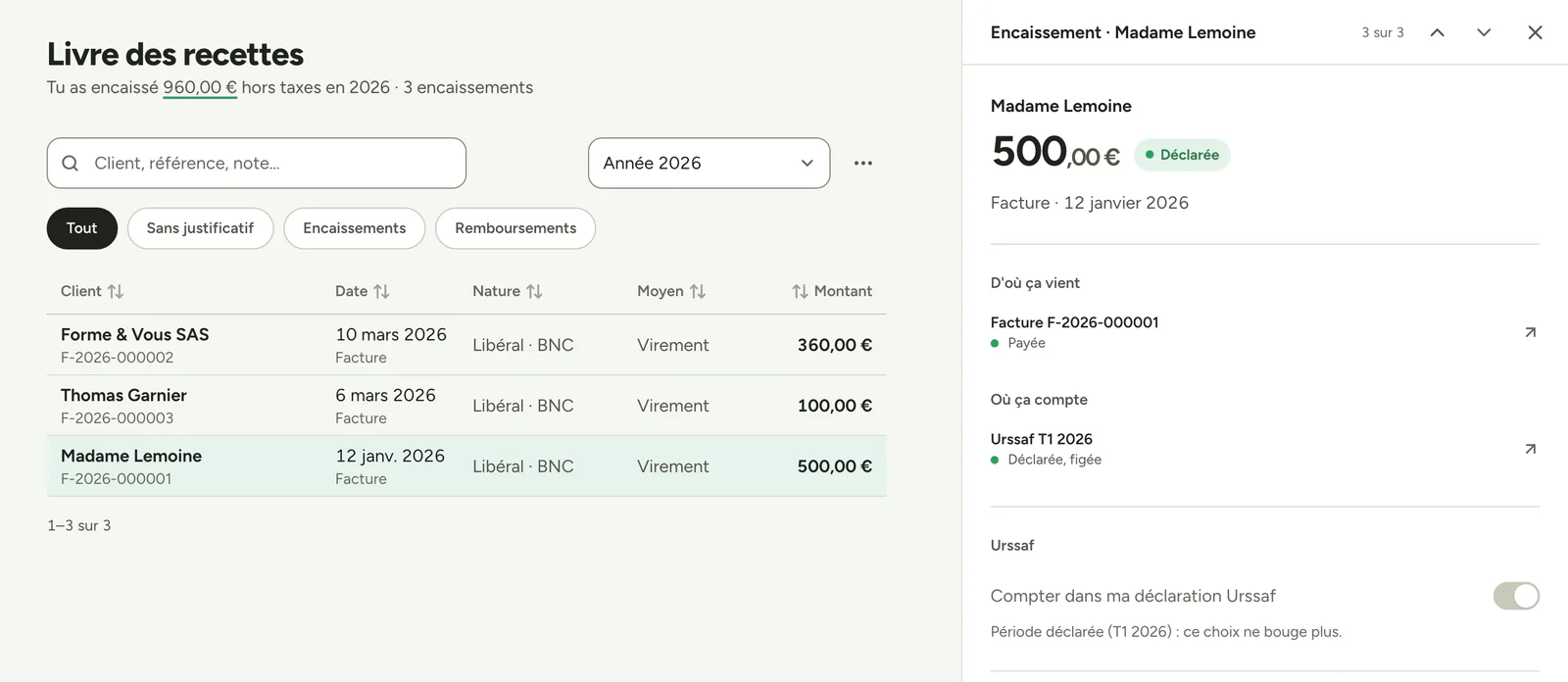This screenshot has height=682, width=1568.
Task: Open the three-dots more options menu
Action: (863, 164)
